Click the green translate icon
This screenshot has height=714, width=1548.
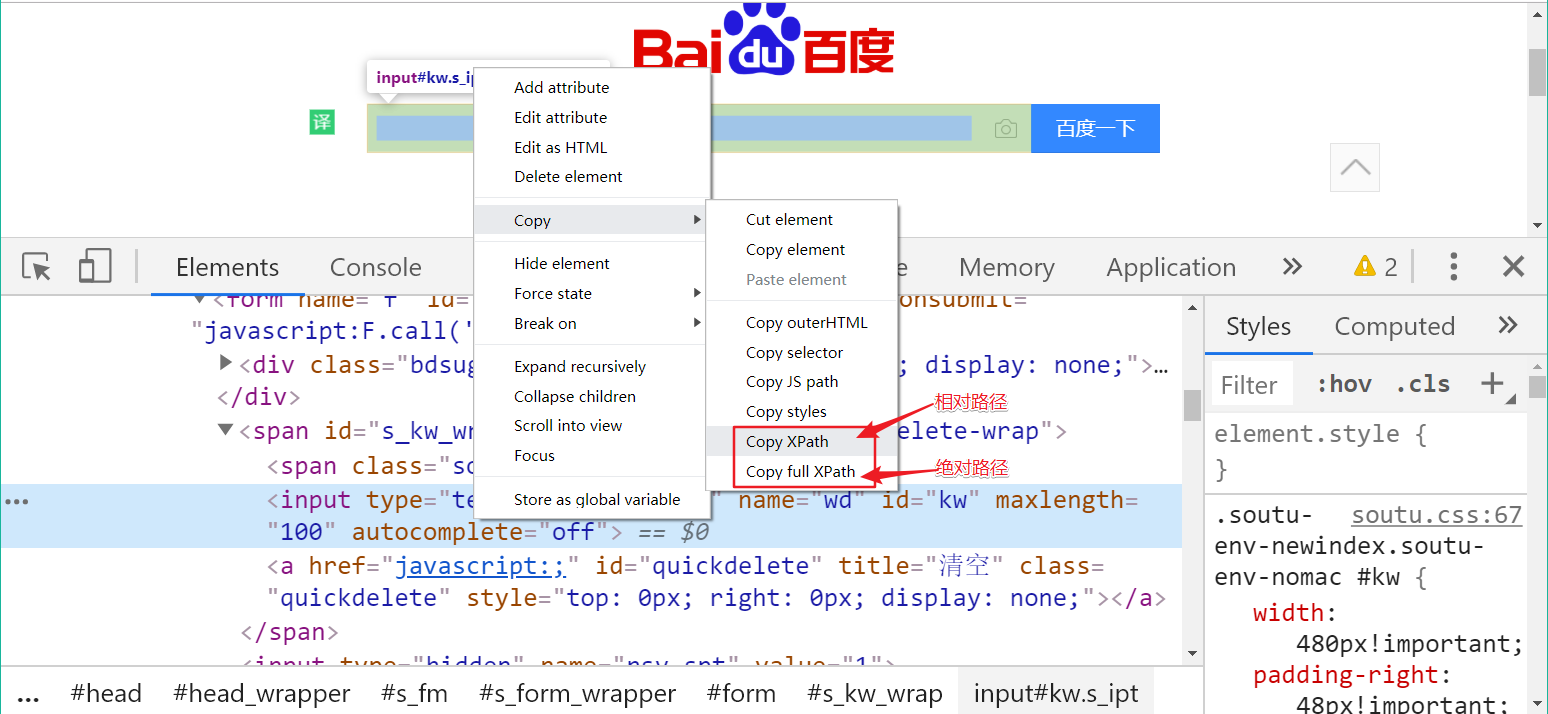point(322,123)
